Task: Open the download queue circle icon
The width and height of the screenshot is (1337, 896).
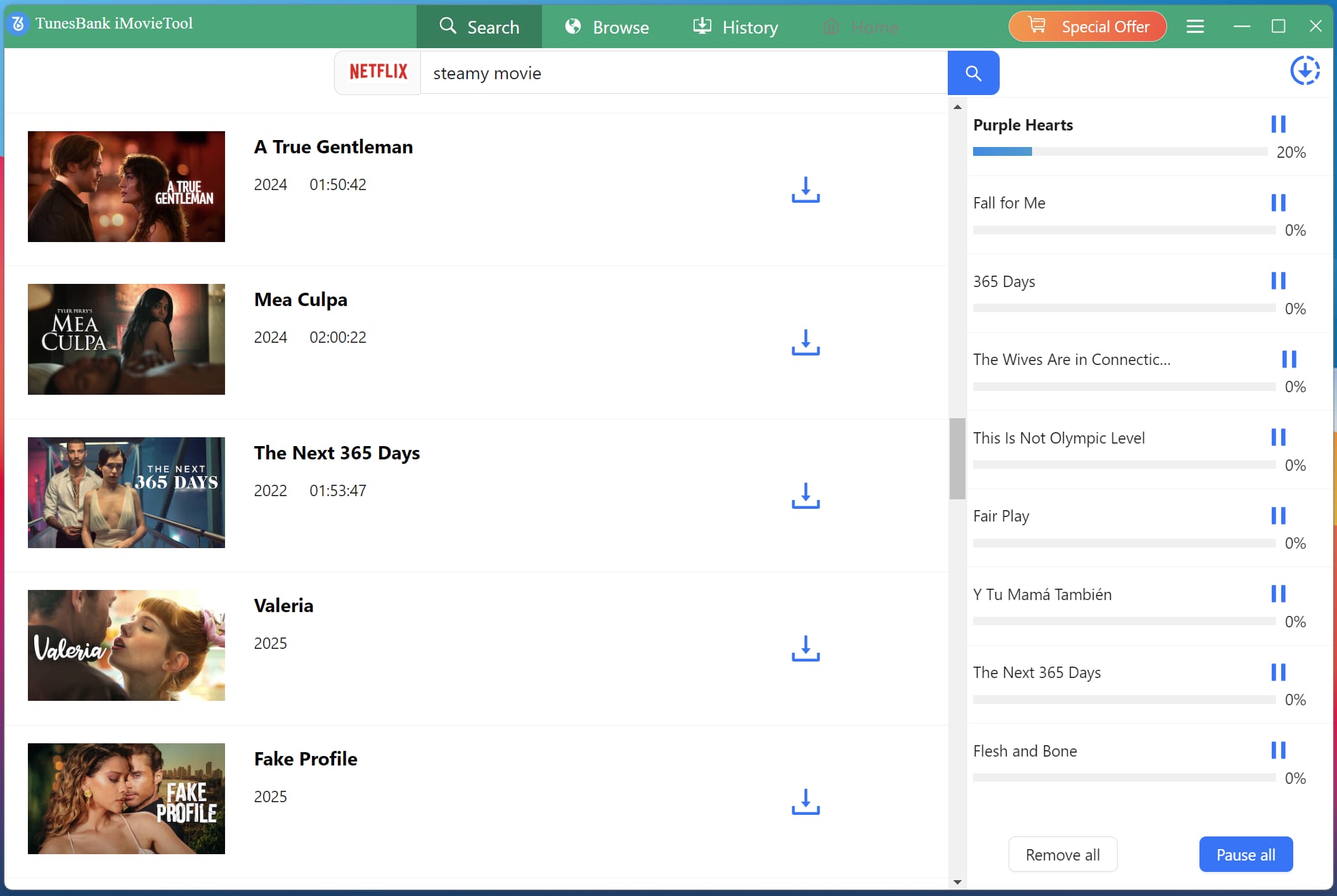Action: pyautogui.click(x=1305, y=70)
